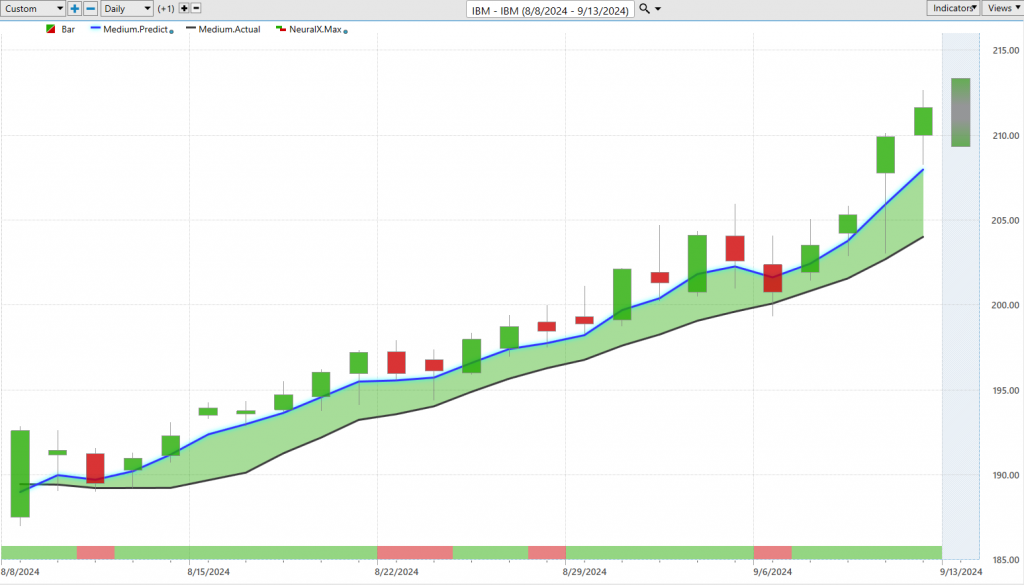Click the dot beside Medium.Predict
This screenshot has width=1024, height=585.
[171, 31]
